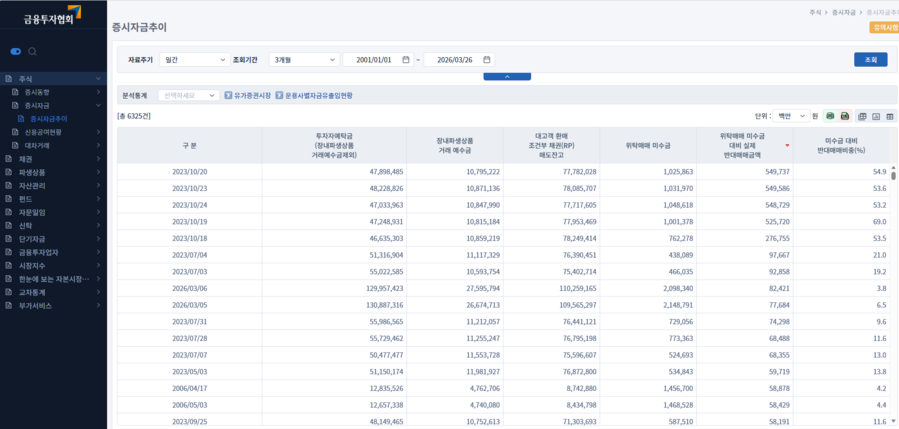This screenshot has height=429, width=899.
Task: Open the end date calendar picker icon
Action: coord(487,60)
